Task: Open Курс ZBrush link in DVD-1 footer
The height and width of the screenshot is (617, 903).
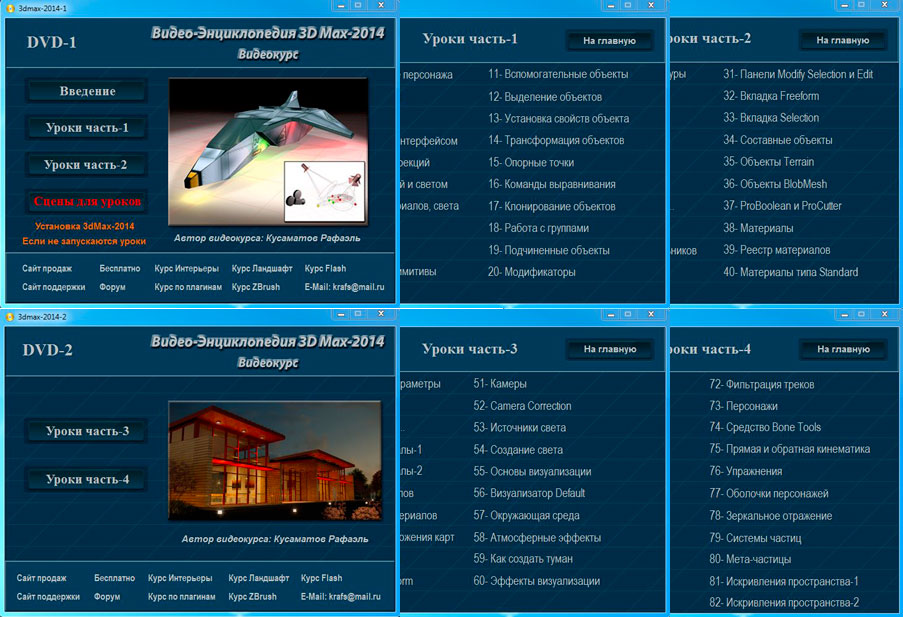Action: pos(256,287)
